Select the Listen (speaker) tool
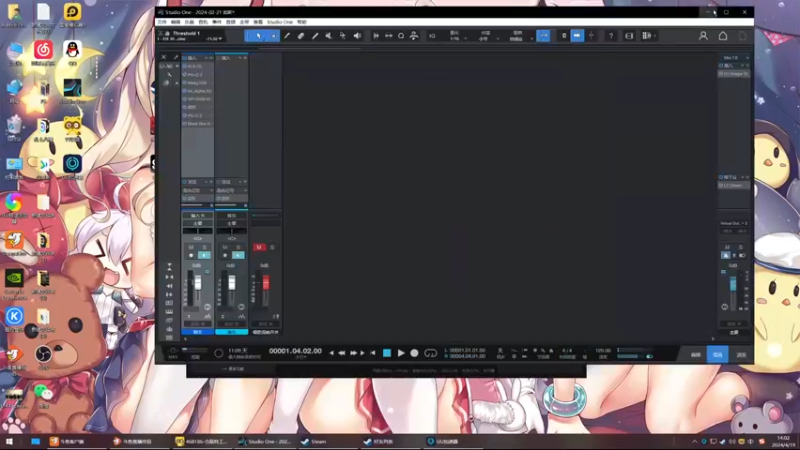Image resolution: width=800 pixels, height=450 pixels. click(357, 36)
